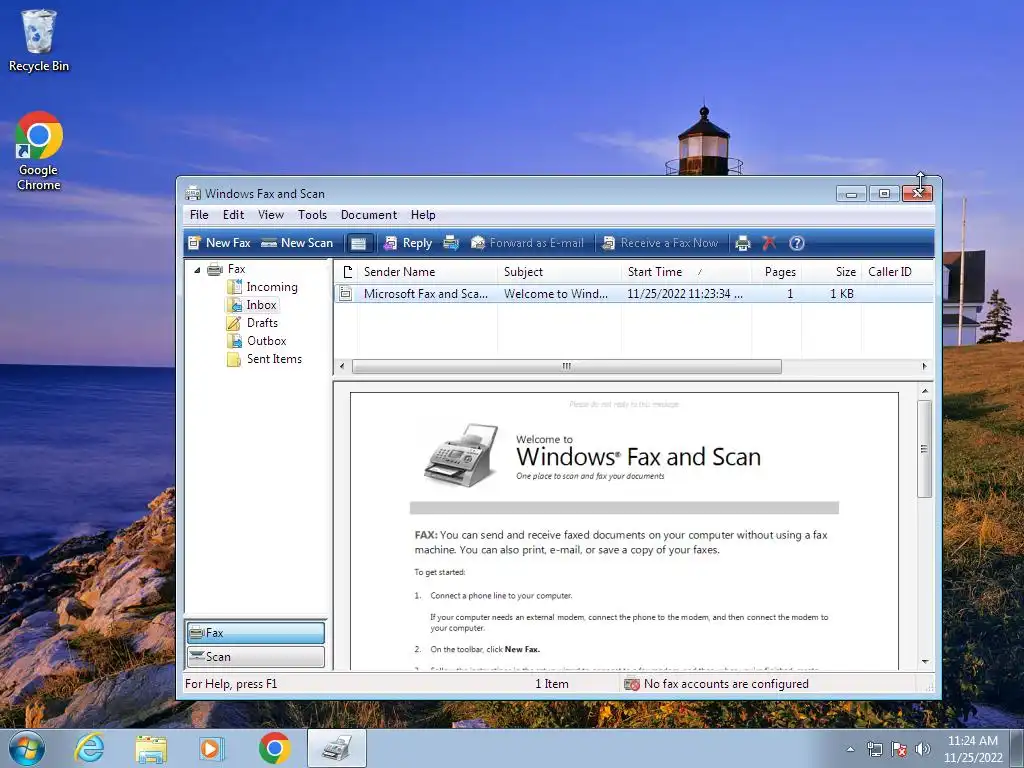The image size is (1024, 768).
Task: Click the Windows Fax and Scan title bar icon
Action: 193,193
